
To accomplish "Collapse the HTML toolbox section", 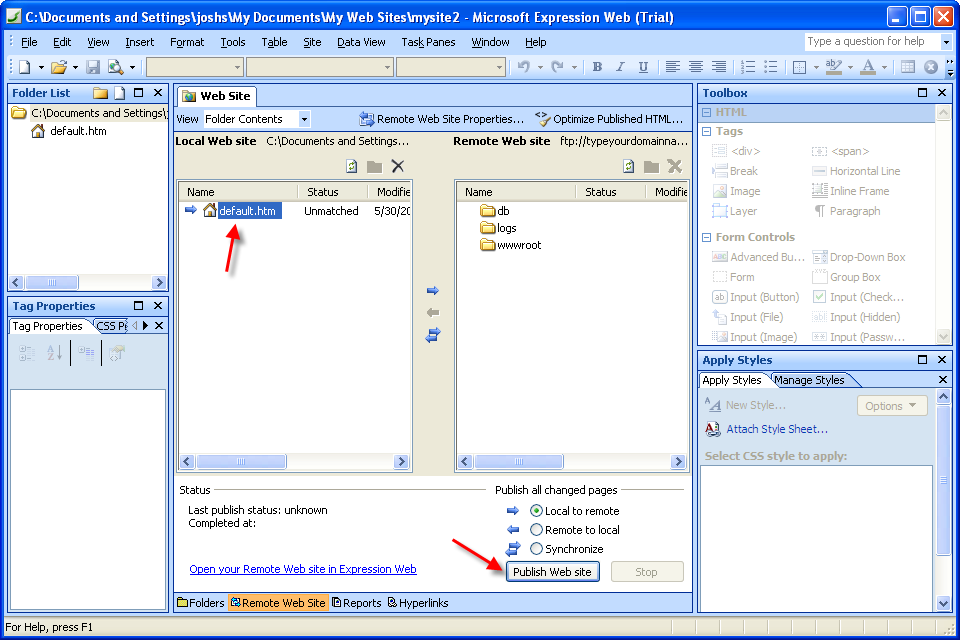I will 707,112.
